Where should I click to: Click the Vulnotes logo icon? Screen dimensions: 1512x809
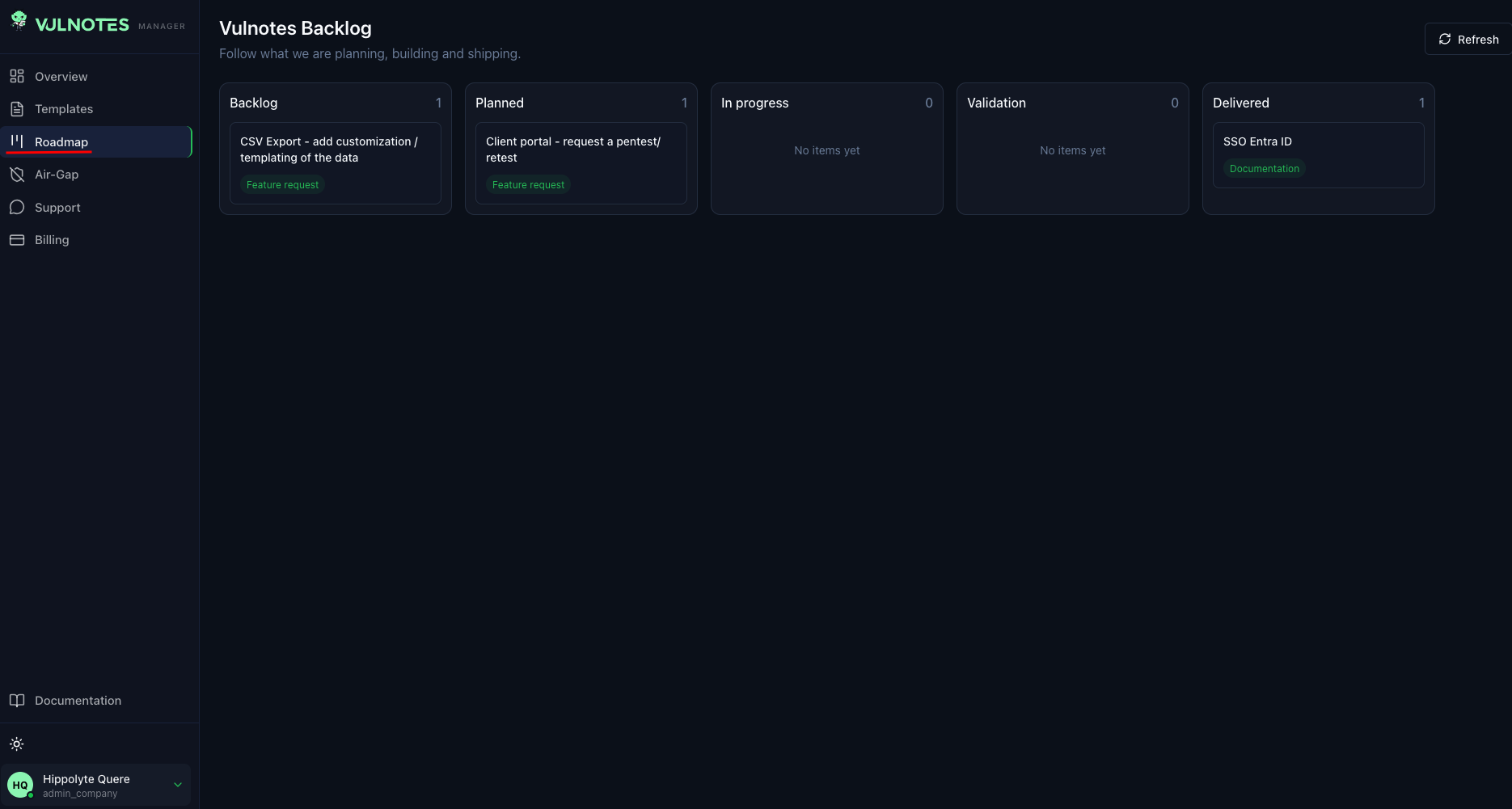tap(19, 22)
